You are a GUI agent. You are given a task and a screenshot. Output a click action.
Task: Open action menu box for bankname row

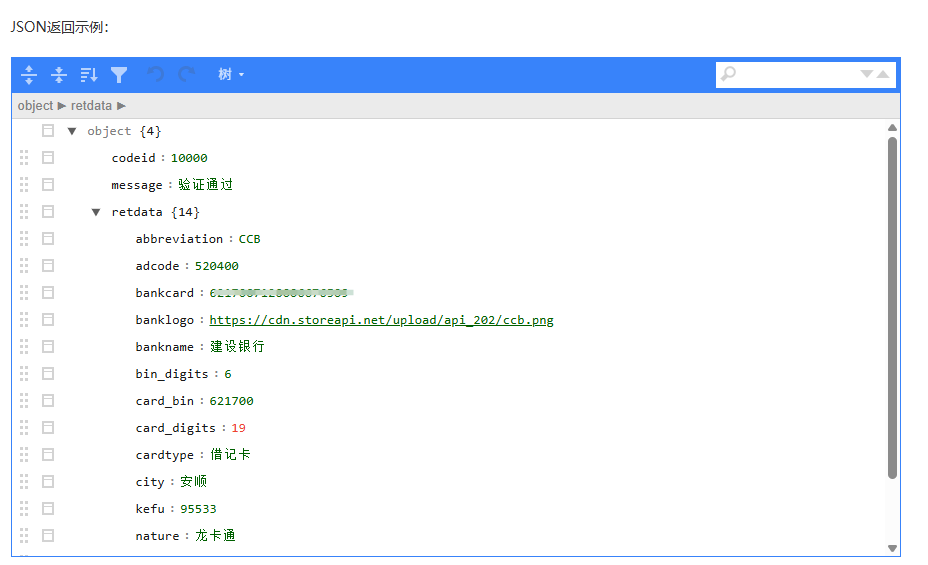click(48, 347)
